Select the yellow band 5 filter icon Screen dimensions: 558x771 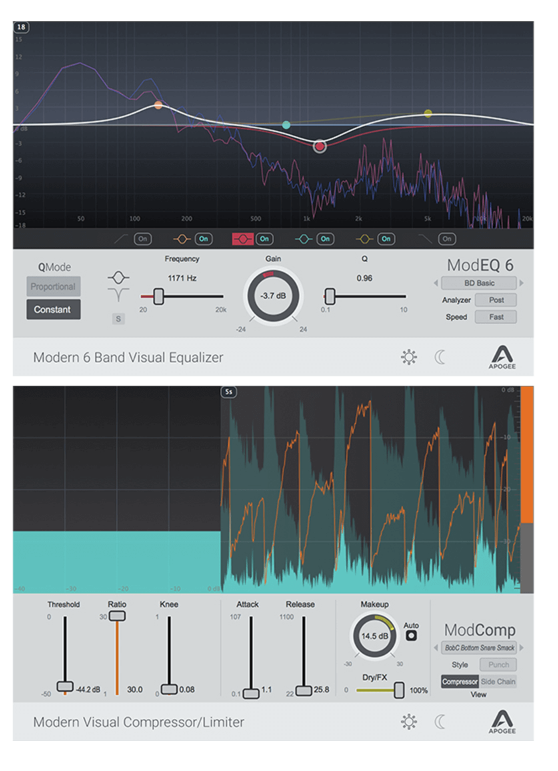364,239
